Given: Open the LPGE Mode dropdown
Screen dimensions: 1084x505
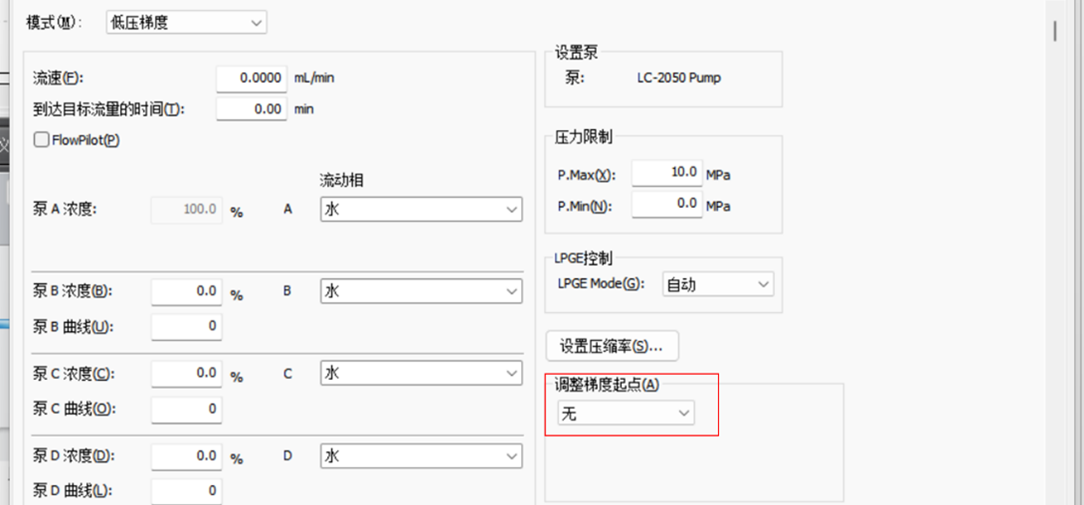Looking at the screenshot, I should pyautogui.click(x=718, y=284).
